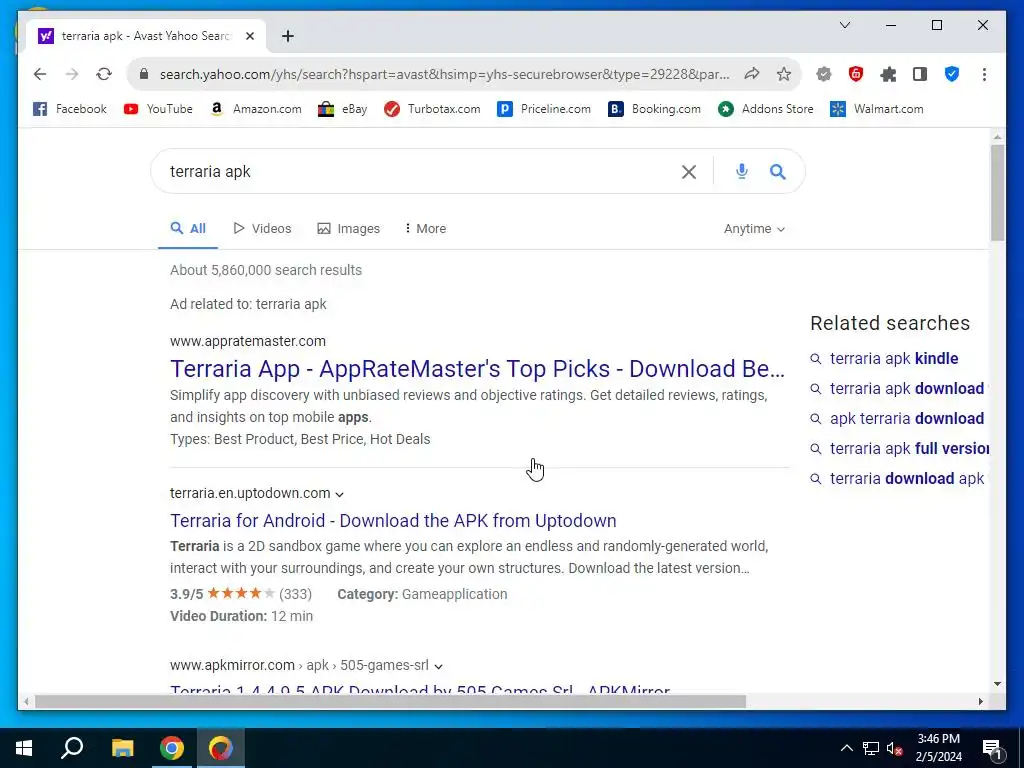Image resolution: width=1024 pixels, height=768 pixels.
Task: Open the browser three-dot menu
Action: click(x=984, y=74)
